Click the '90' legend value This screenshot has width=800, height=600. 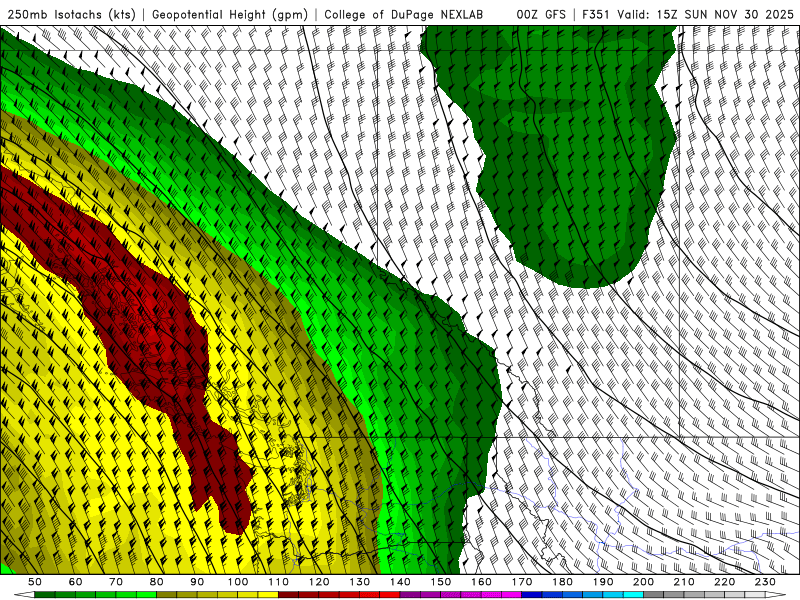click(197, 582)
